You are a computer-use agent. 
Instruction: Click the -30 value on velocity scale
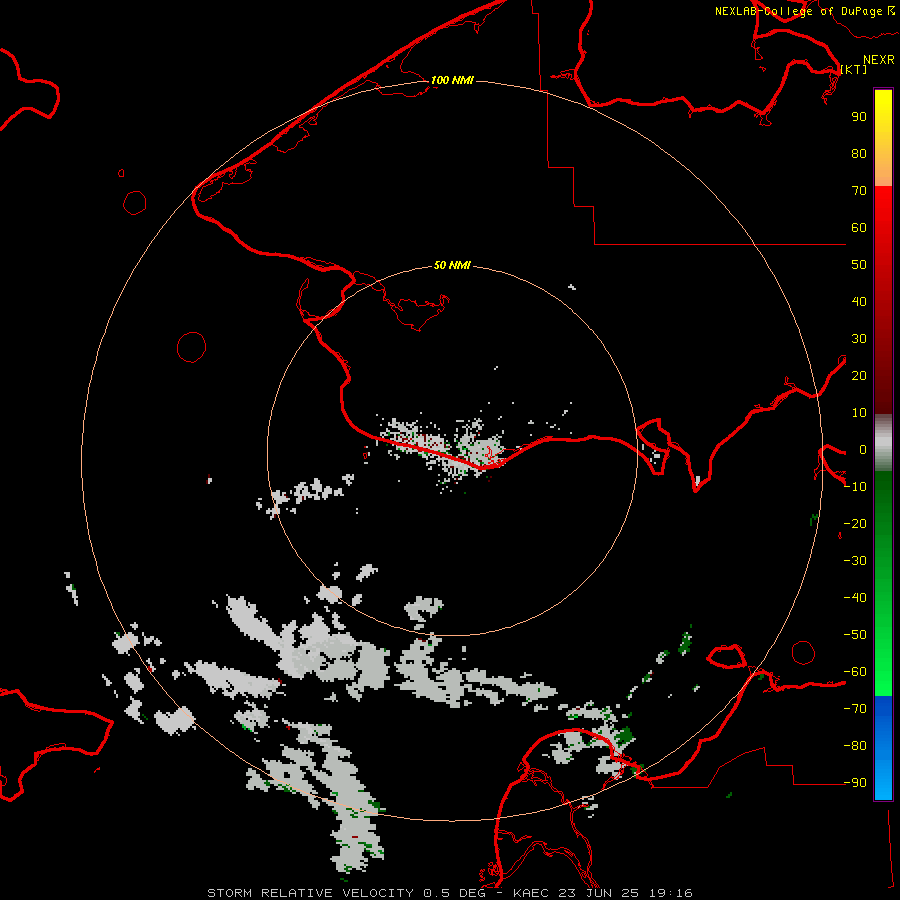pos(855,561)
